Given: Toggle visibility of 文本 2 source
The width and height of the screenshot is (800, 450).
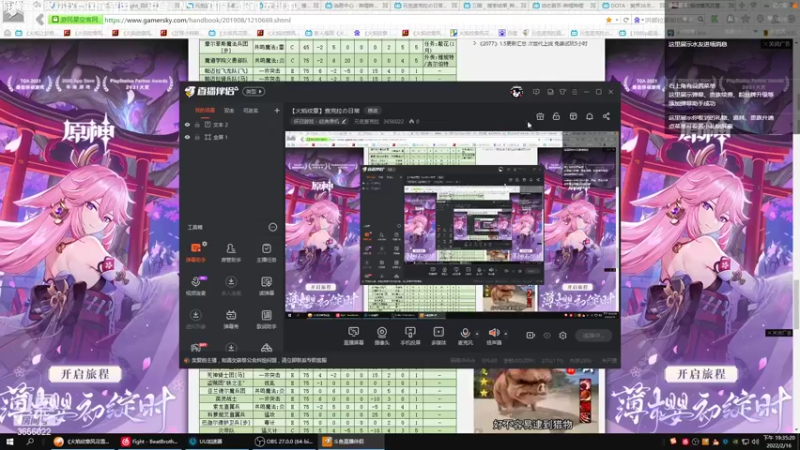Looking at the screenshot, I should (x=187, y=124).
